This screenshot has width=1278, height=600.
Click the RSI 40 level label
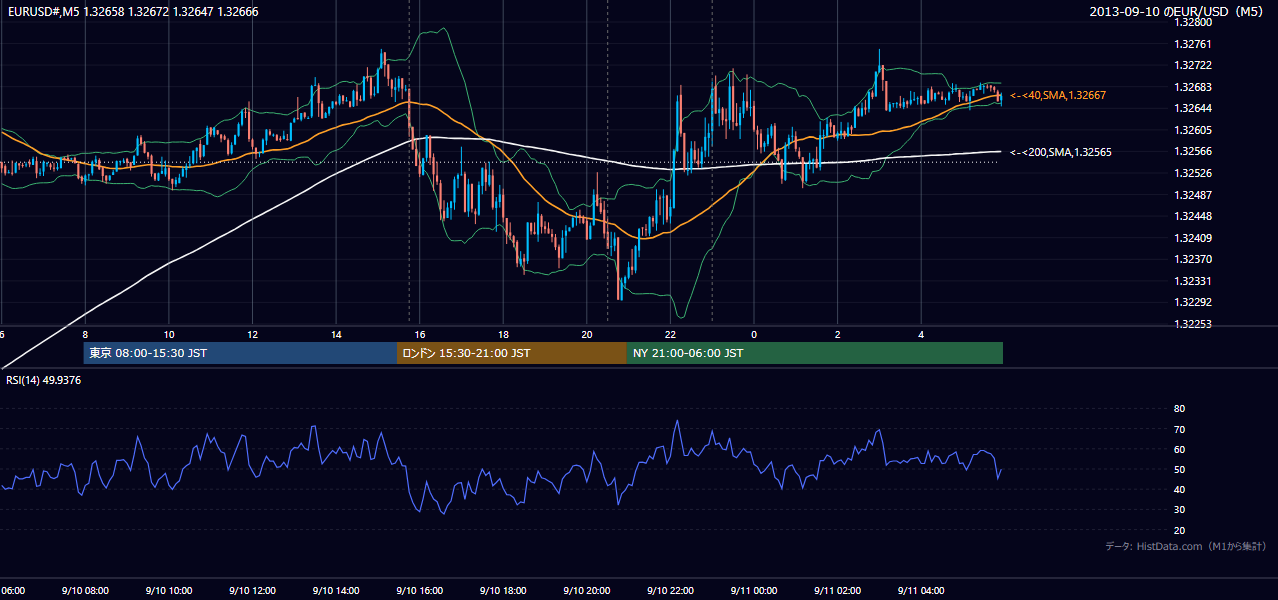(1179, 489)
